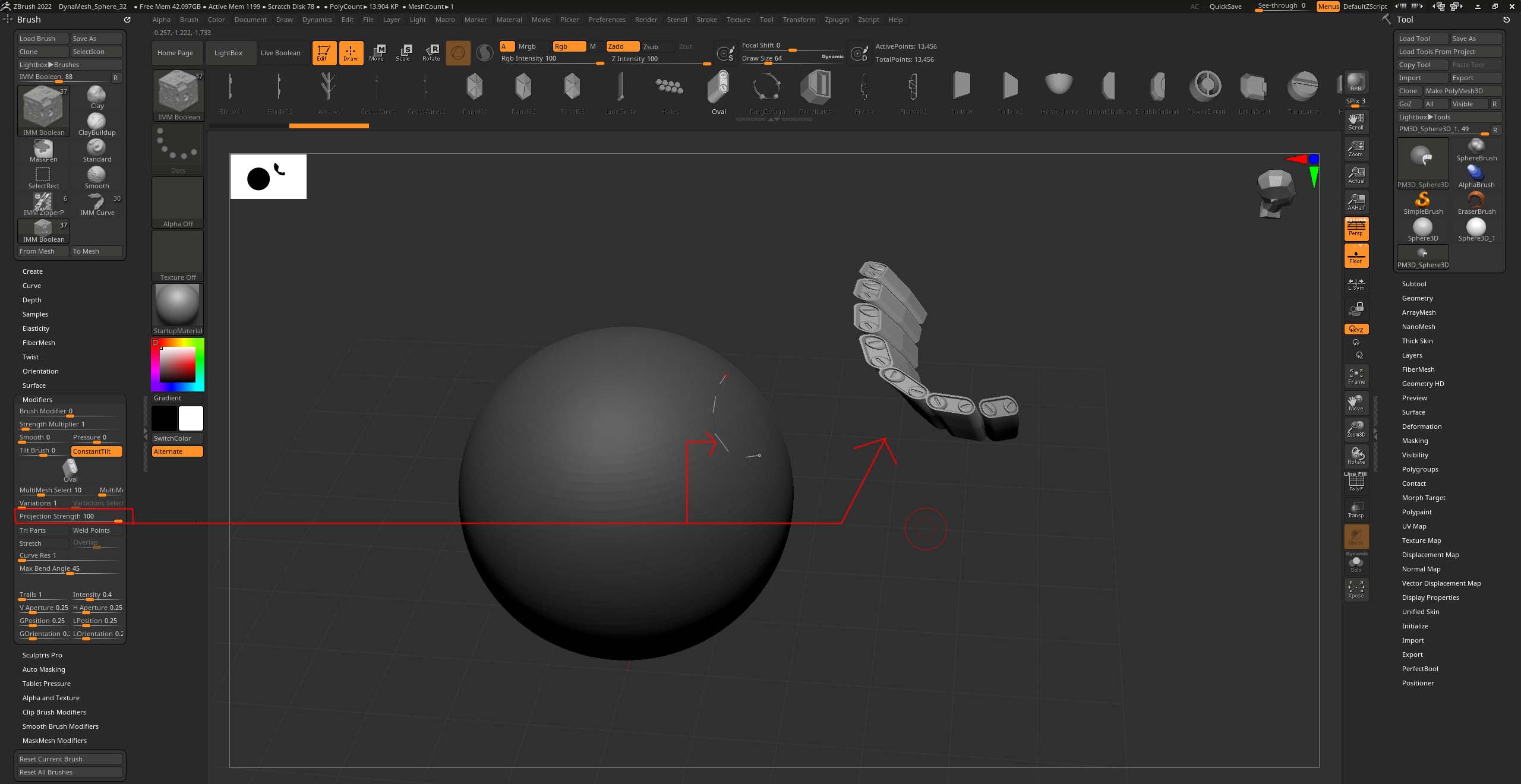The image size is (1521, 784).
Task: Click Reset Current Brush
Action: tap(70, 759)
